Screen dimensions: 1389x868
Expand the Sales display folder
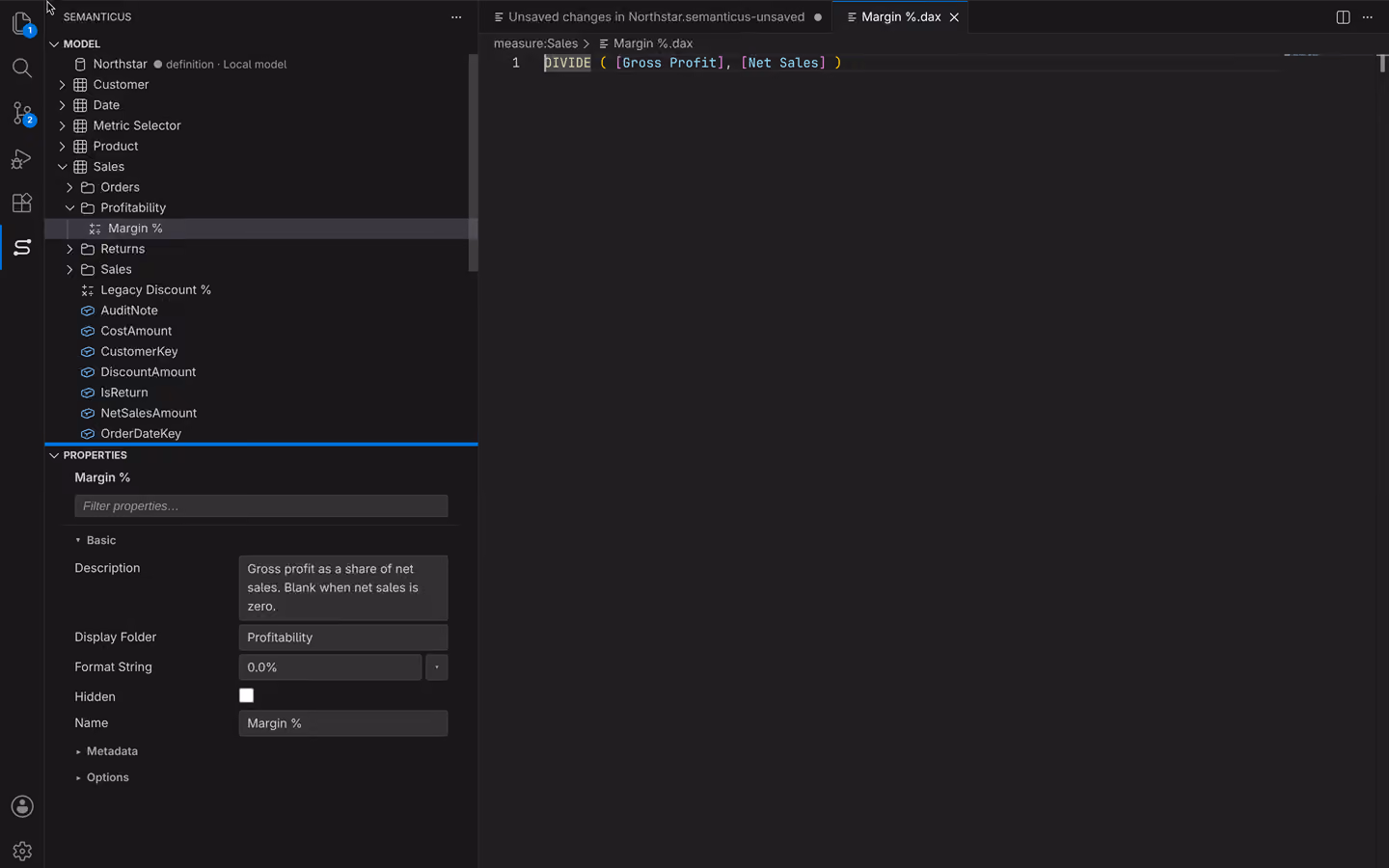click(x=69, y=270)
